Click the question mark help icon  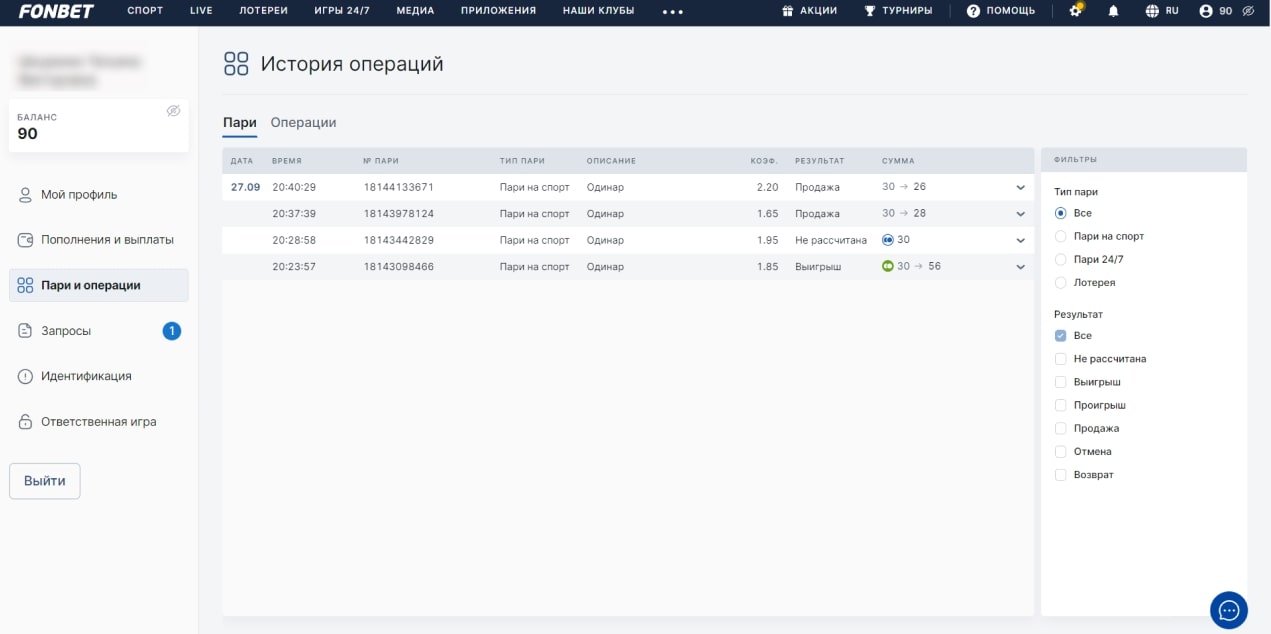pos(973,11)
